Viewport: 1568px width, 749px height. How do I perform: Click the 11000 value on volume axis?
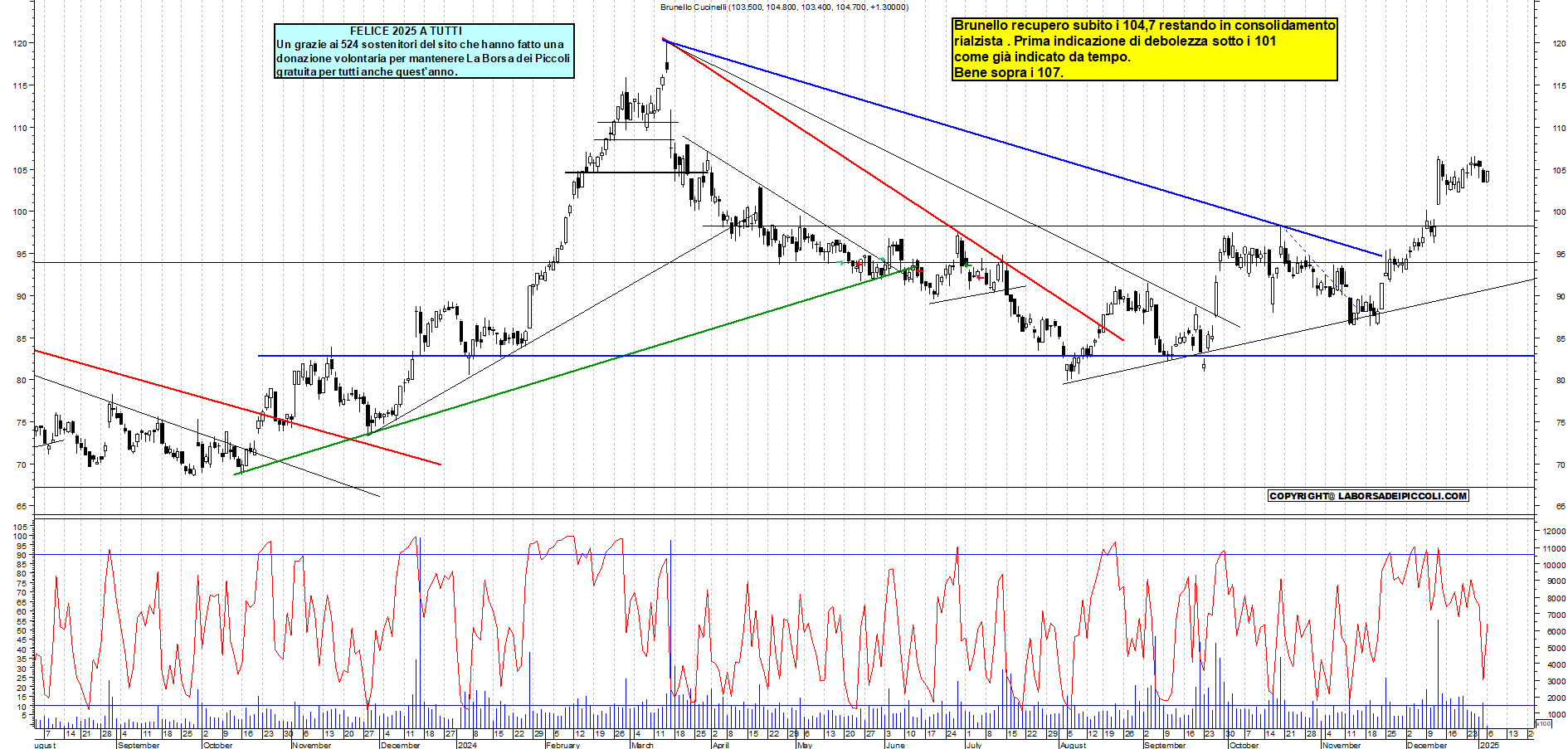click(x=1553, y=548)
